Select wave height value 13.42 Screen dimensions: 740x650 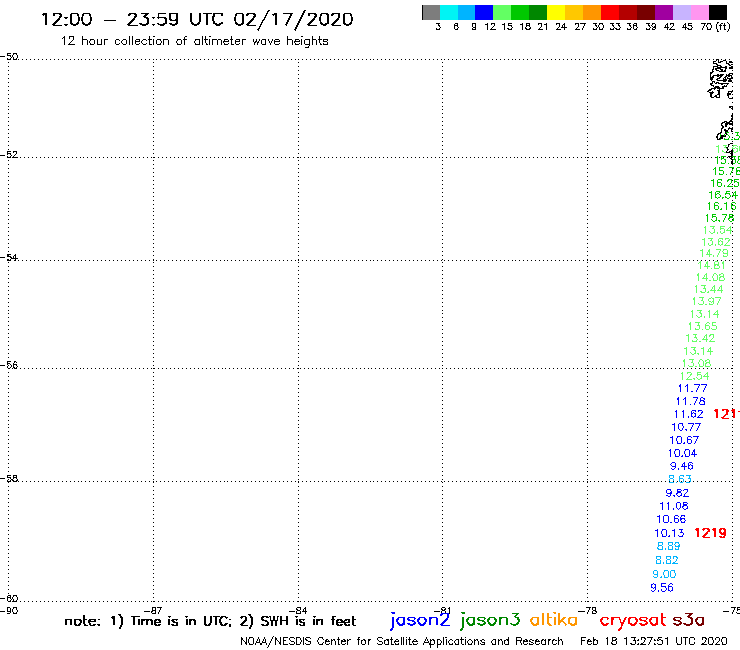point(700,338)
